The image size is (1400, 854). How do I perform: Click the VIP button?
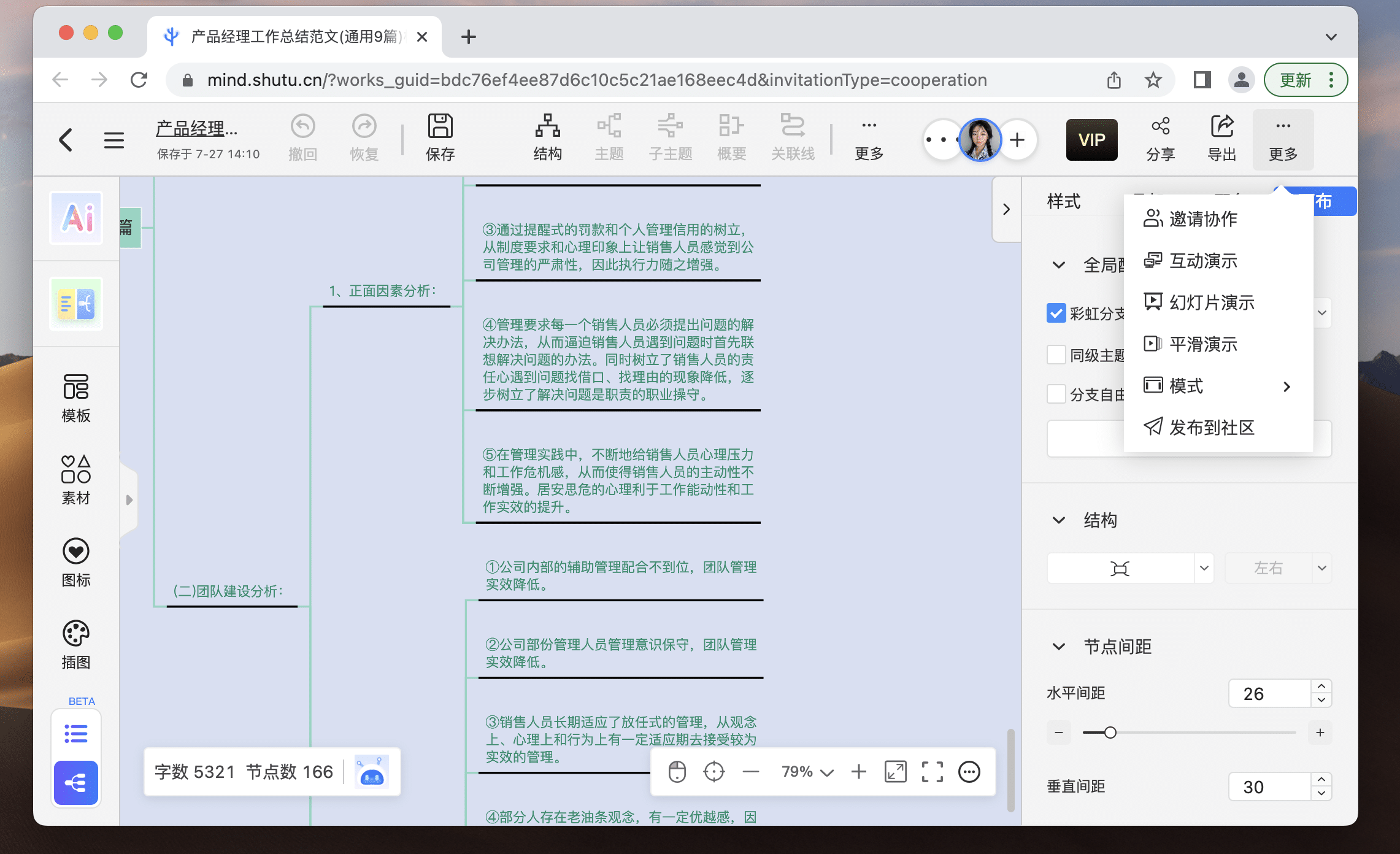(1091, 140)
